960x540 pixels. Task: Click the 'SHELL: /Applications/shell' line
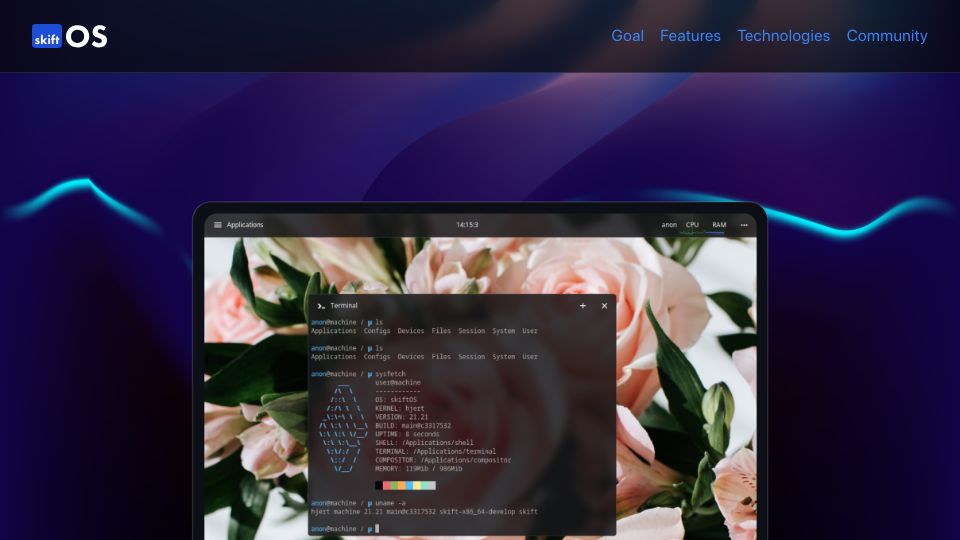(x=424, y=443)
